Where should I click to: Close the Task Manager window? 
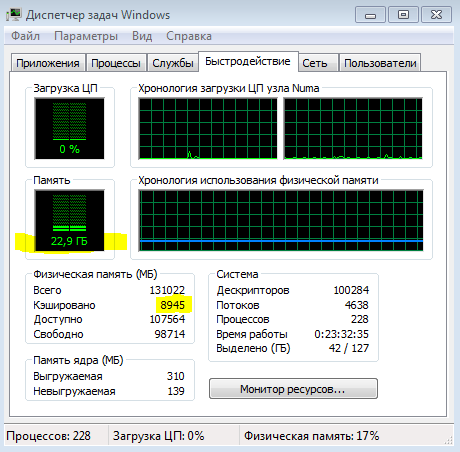pos(436,15)
